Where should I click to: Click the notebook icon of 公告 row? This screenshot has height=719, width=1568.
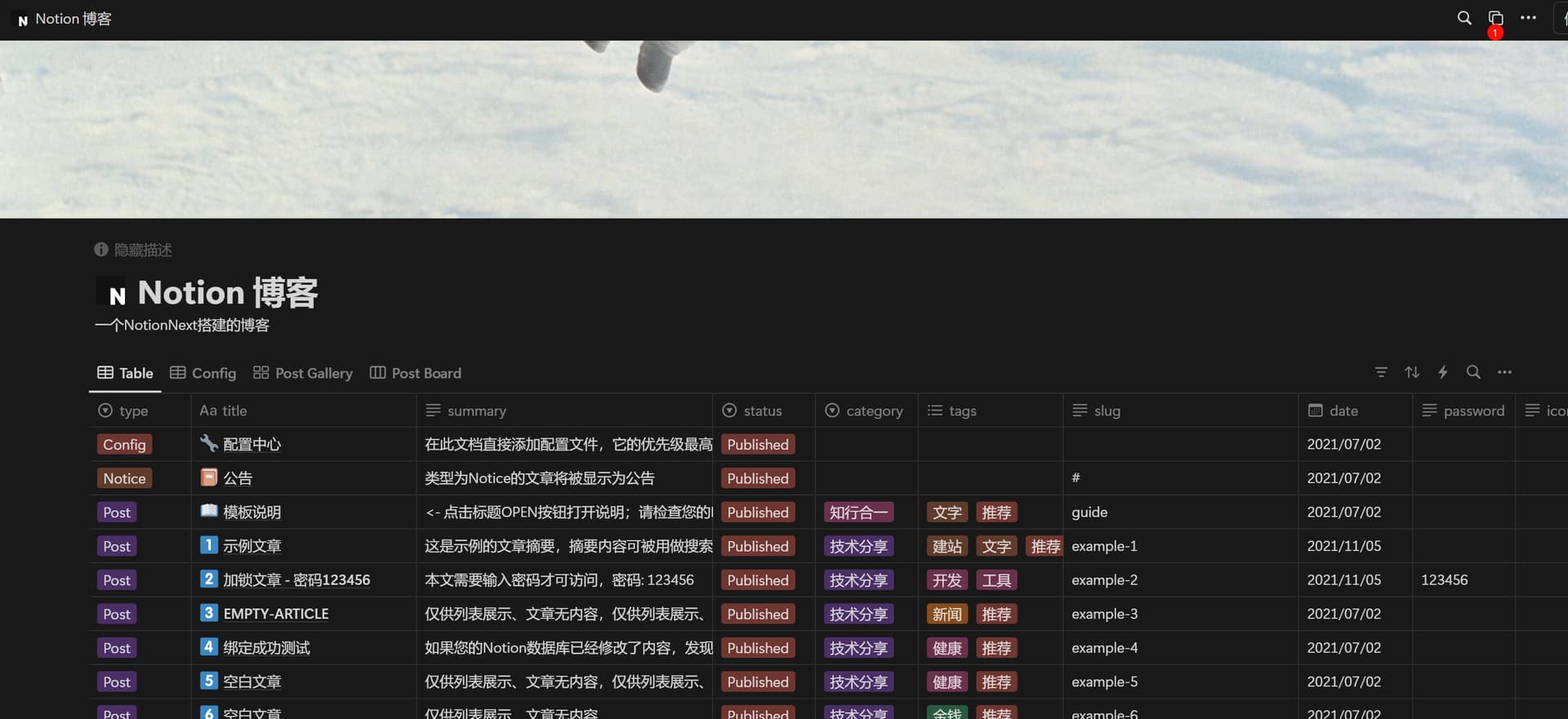pyautogui.click(x=209, y=477)
